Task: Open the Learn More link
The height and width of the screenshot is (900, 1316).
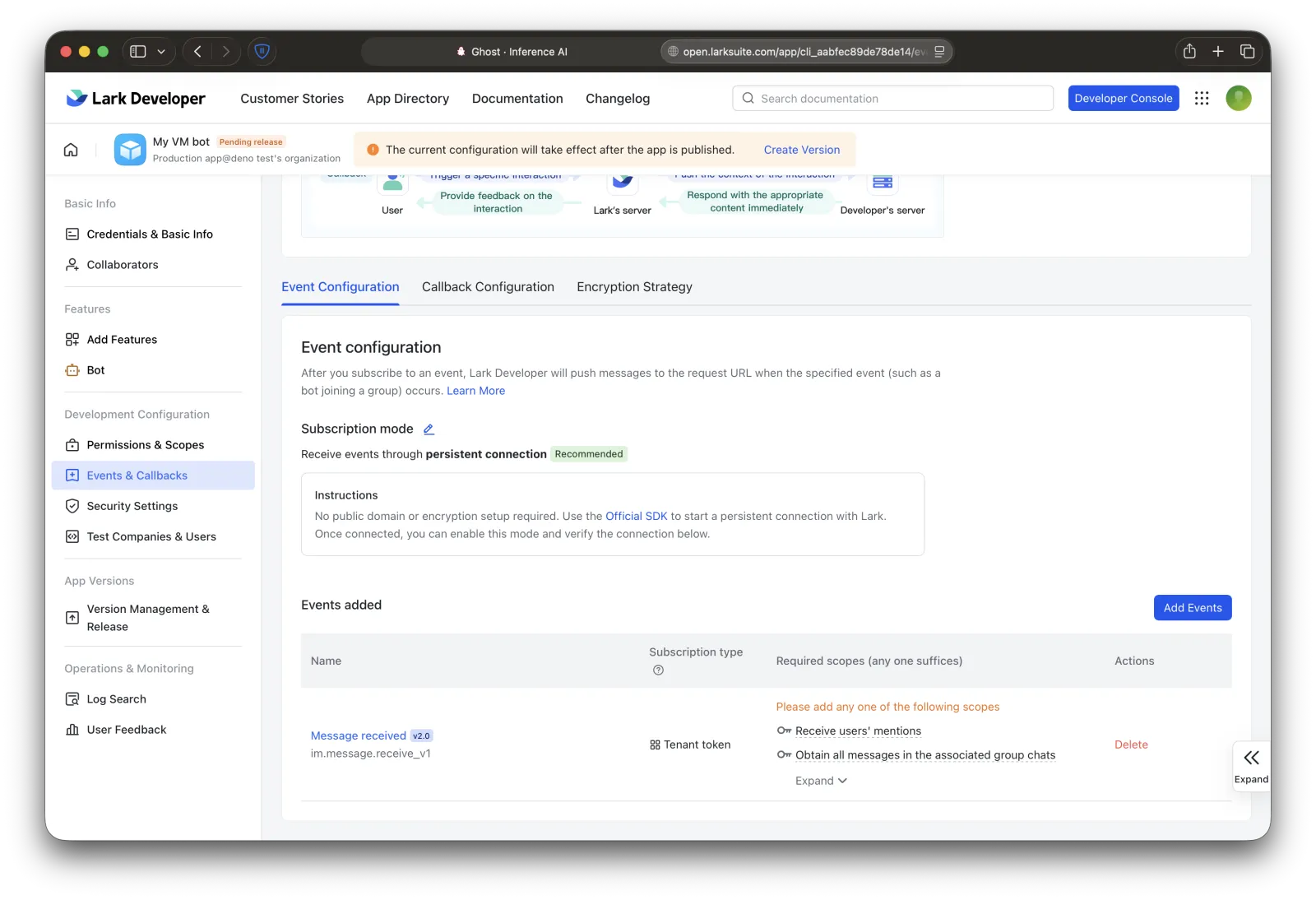Action: [476, 391]
